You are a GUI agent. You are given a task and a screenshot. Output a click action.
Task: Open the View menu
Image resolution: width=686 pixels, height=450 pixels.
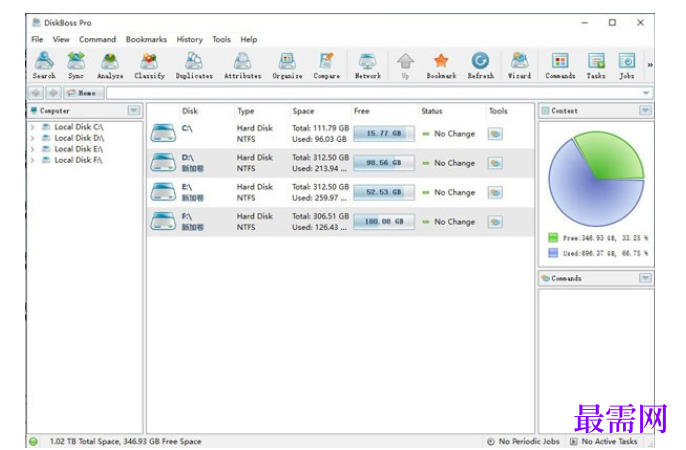pos(61,39)
